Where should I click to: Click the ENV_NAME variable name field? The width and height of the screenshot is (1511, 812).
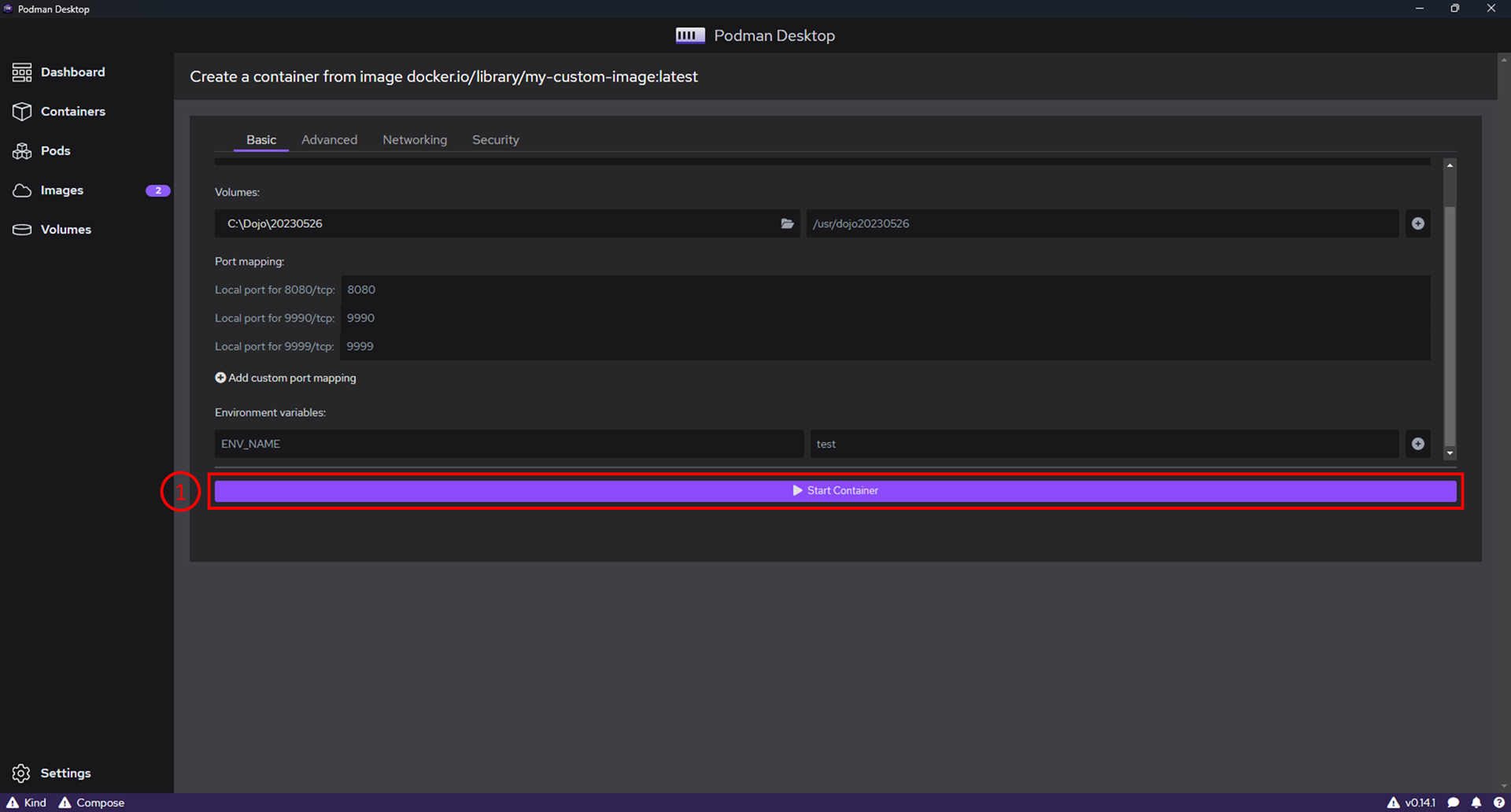tap(509, 444)
